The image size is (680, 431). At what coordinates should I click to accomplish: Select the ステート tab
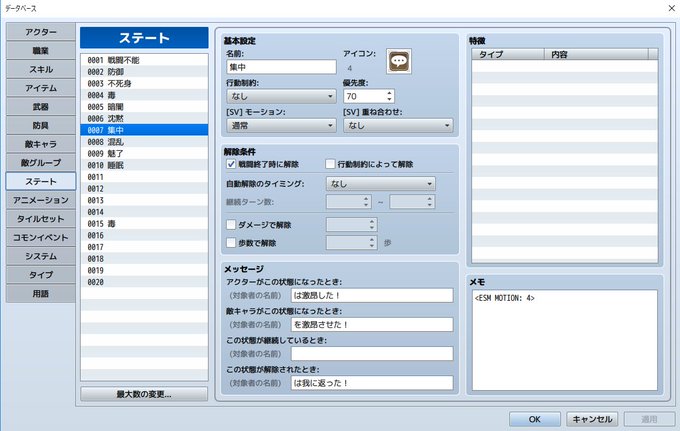tap(41, 181)
